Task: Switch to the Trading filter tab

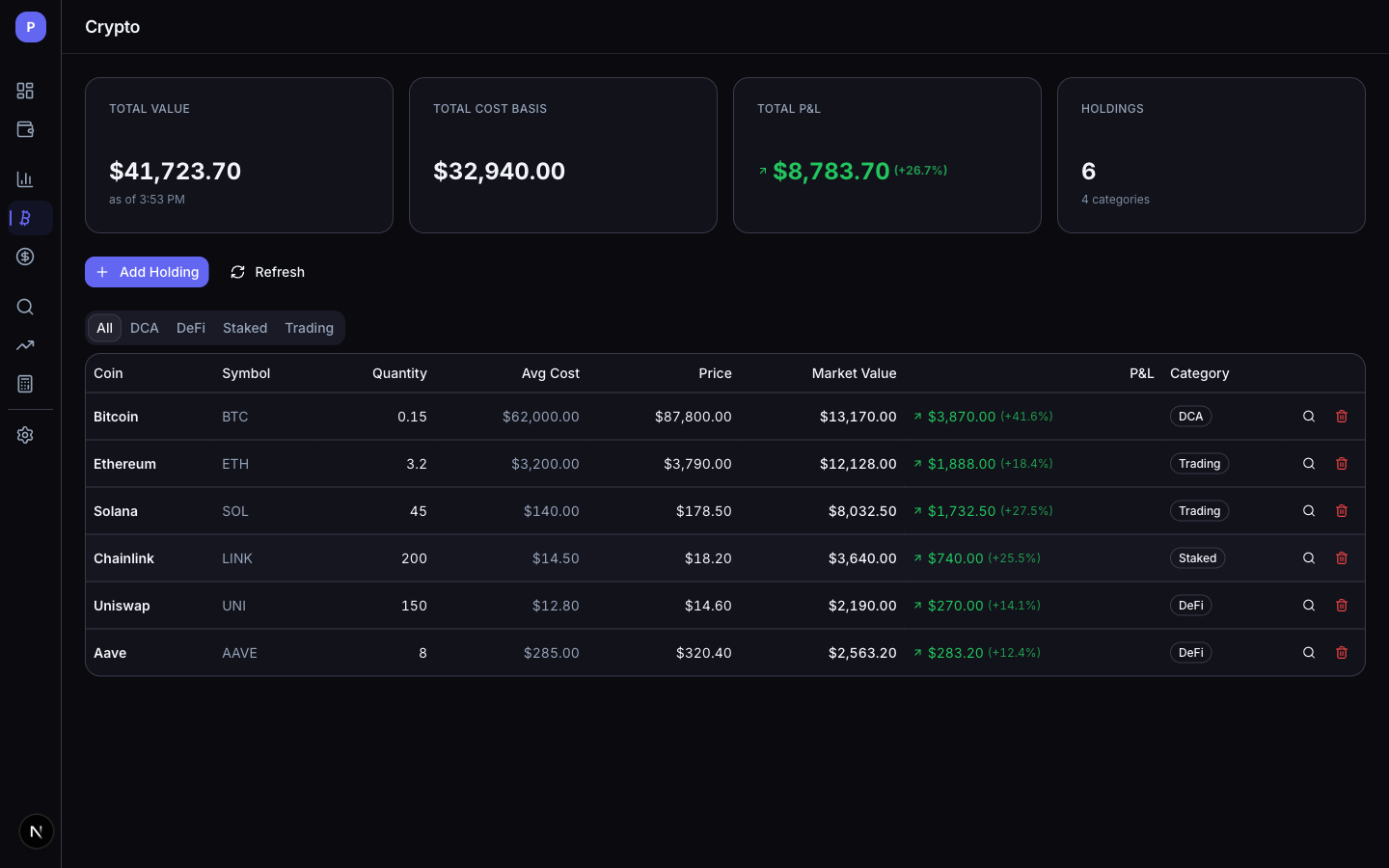Action: pyautogui.click(x=309, y=328)
